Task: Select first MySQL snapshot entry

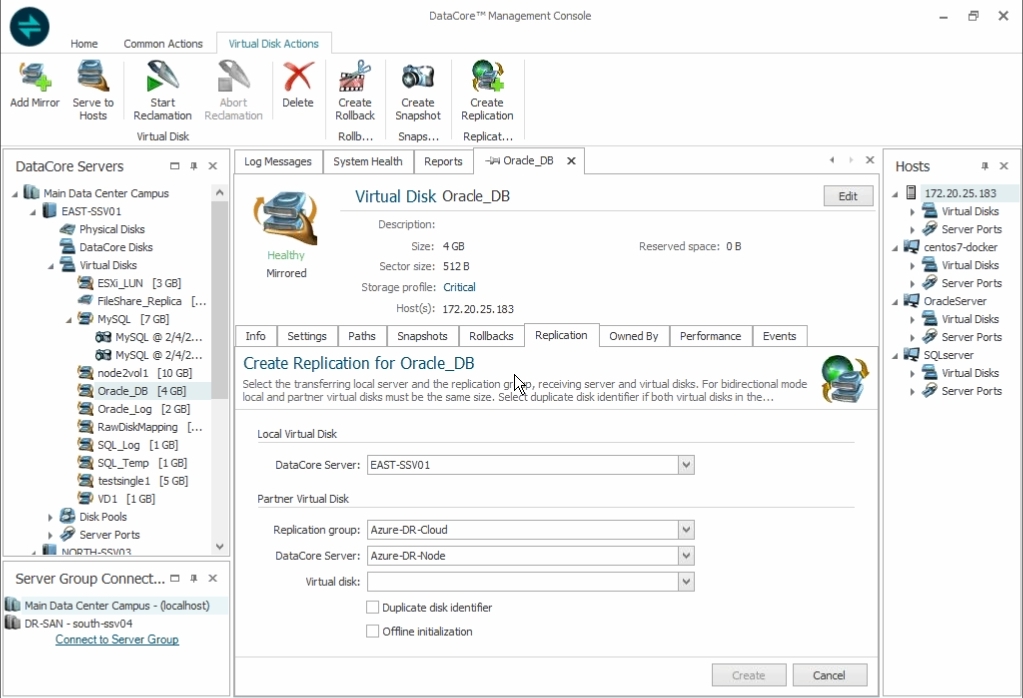Action: [149, 337]
